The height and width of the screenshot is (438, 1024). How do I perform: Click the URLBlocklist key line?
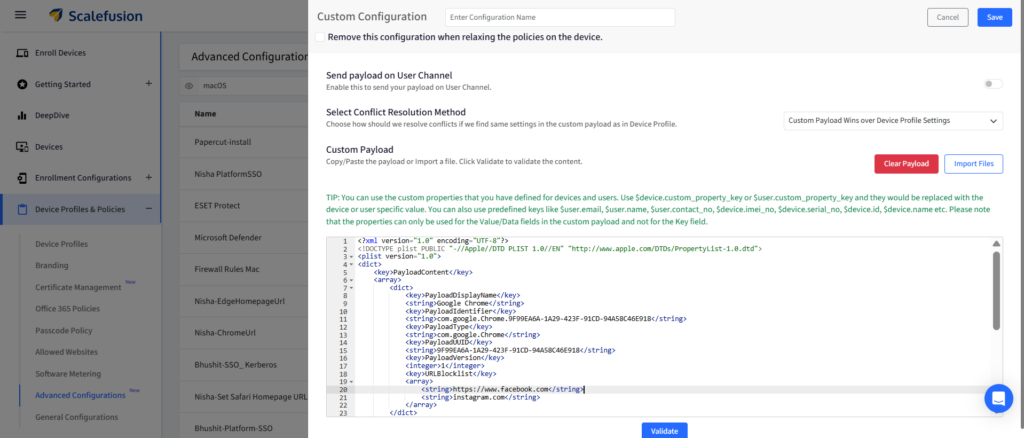click(451, 373)
